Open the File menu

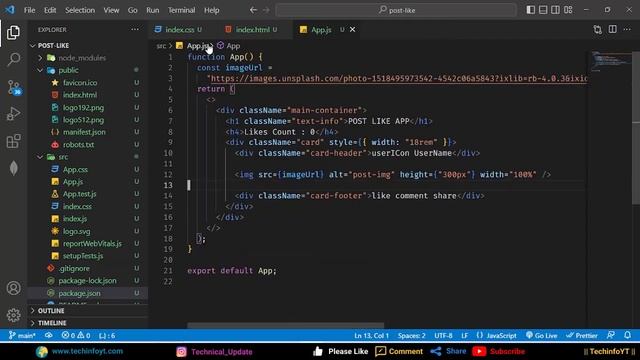(29, 10)
